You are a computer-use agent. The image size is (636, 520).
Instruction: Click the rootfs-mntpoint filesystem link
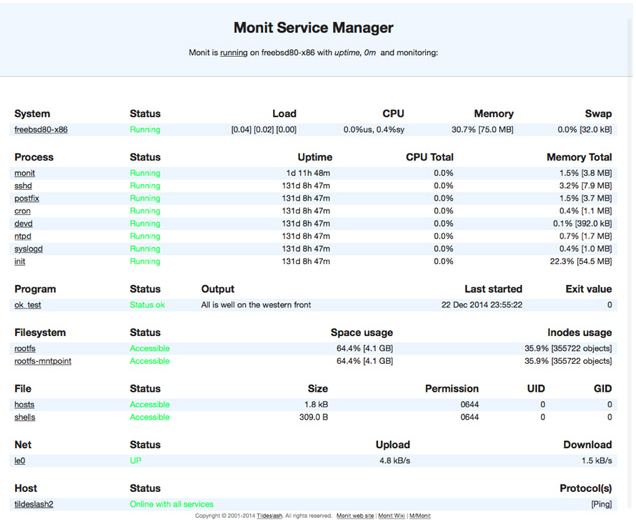pos(43,361)
